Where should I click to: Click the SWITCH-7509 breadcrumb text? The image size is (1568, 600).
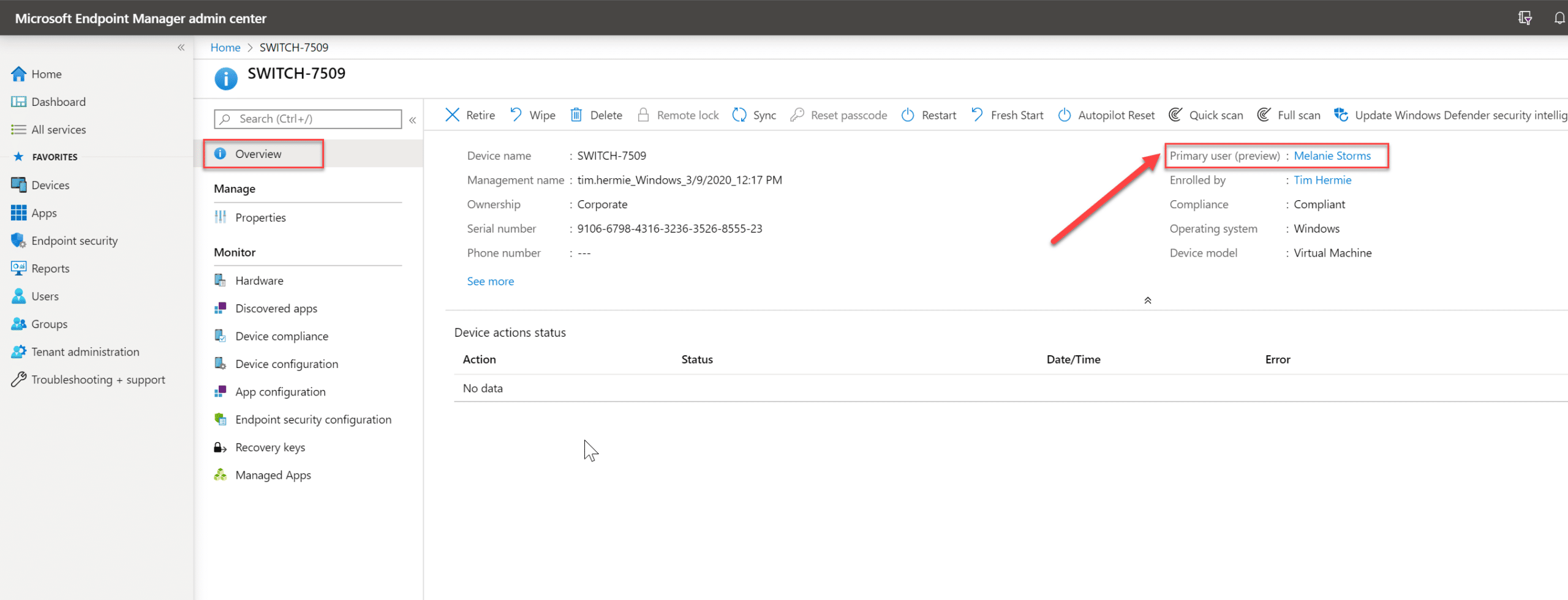[294, 47]
